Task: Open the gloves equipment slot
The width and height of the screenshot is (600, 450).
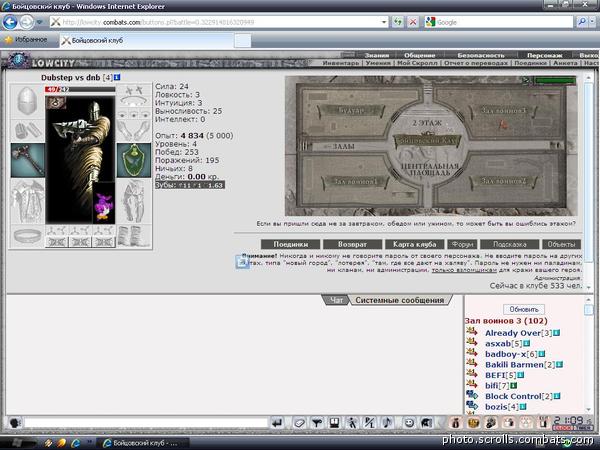Action: (x=134, y=131)
